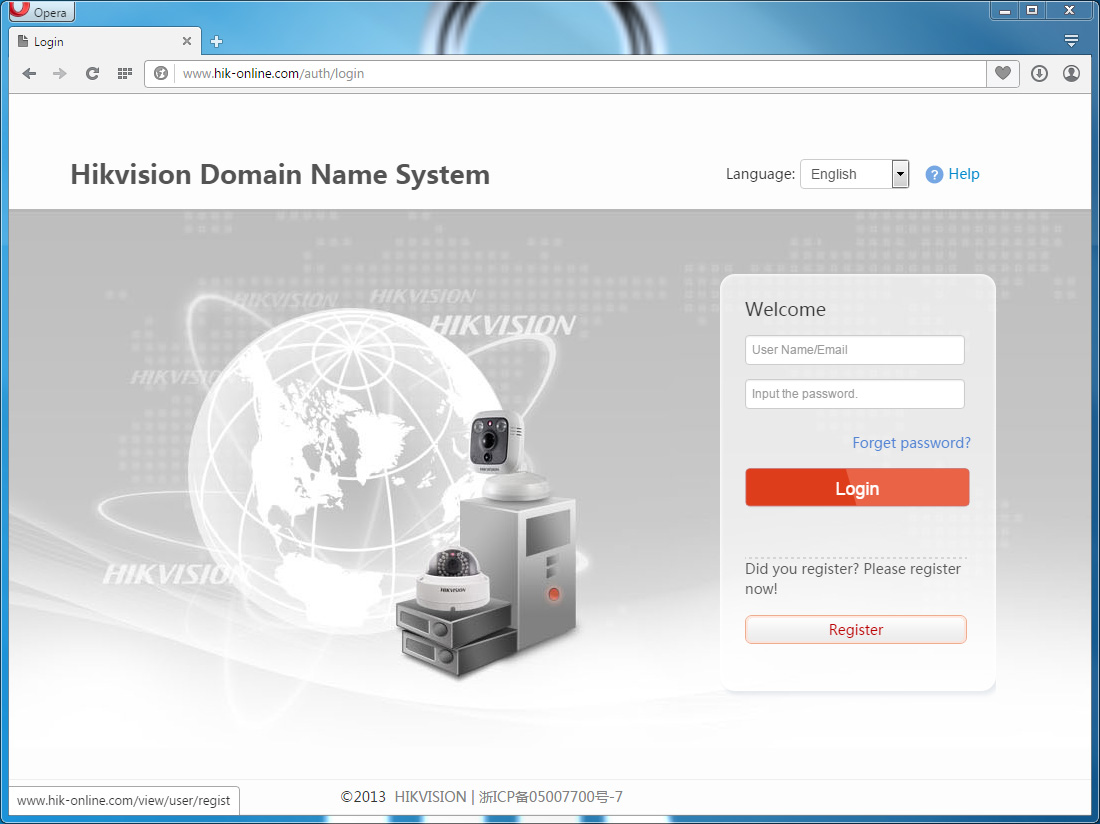Viewport: 1100px width, 824px height.
Task: Click the password input field
Action: tap(854, 394)
